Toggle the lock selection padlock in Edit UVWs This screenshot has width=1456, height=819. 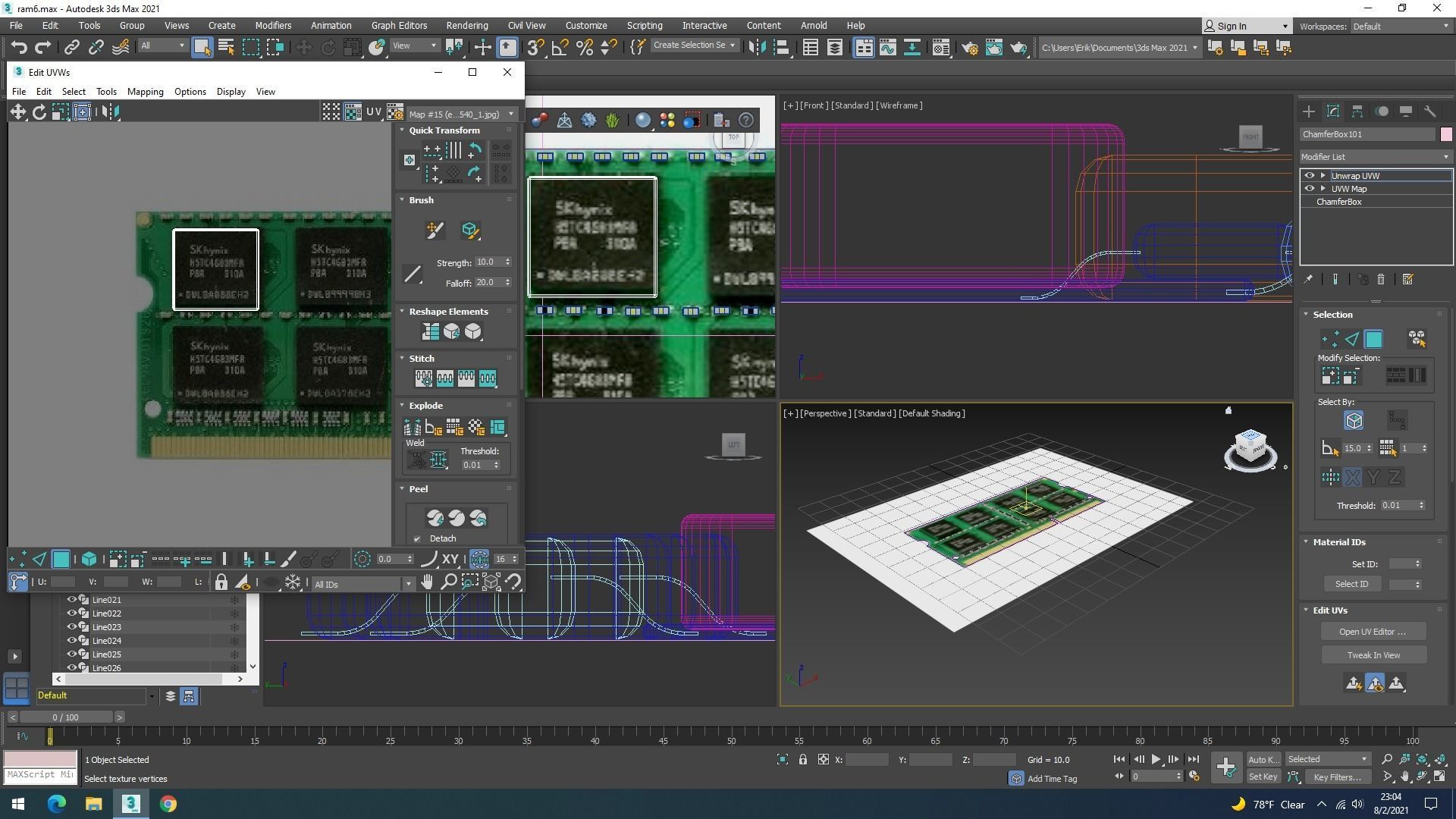pos(221,582)
